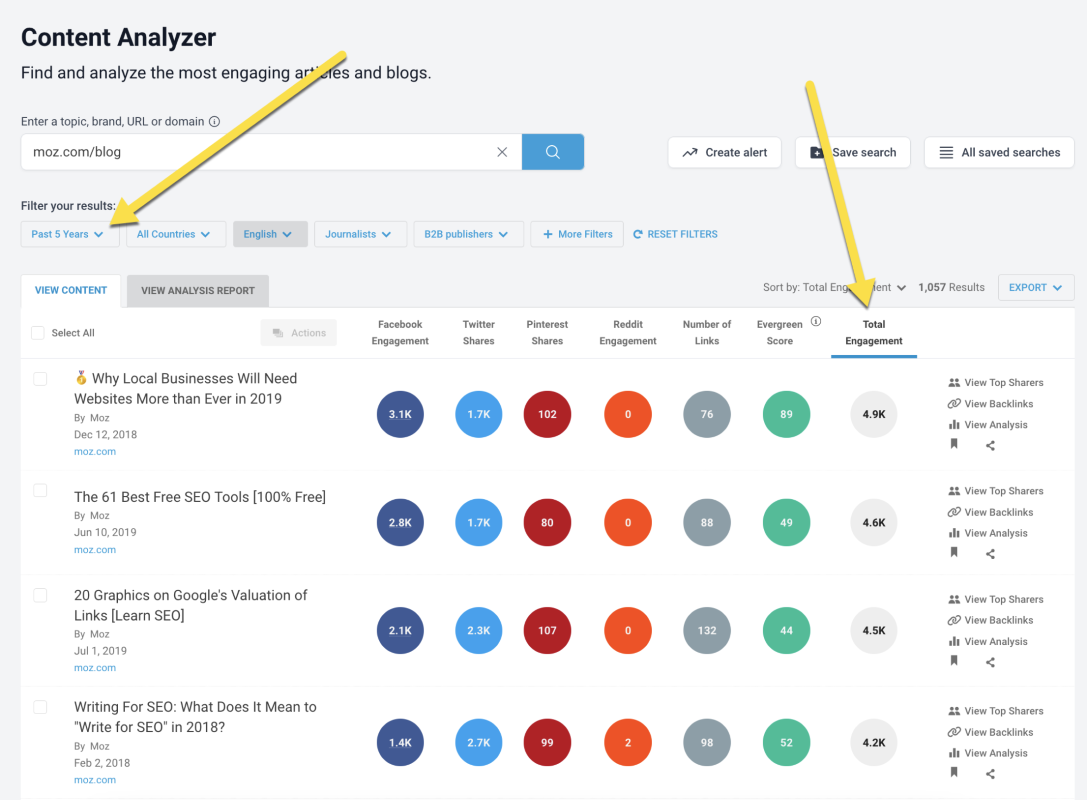1087x800 pixels.
Task: Sort by the Facebook Engagement column header
Action: [x=400, y=333]
